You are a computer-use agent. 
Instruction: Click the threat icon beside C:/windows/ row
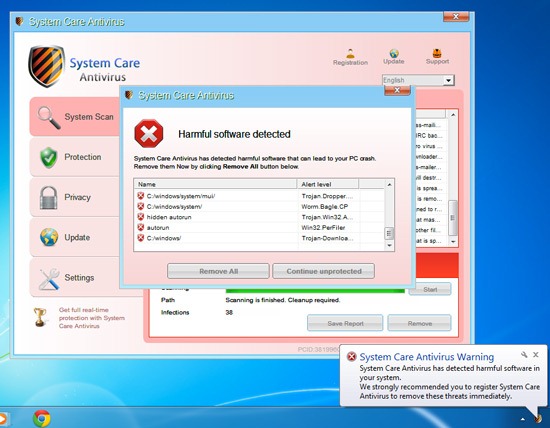click(x=141, y=238)
